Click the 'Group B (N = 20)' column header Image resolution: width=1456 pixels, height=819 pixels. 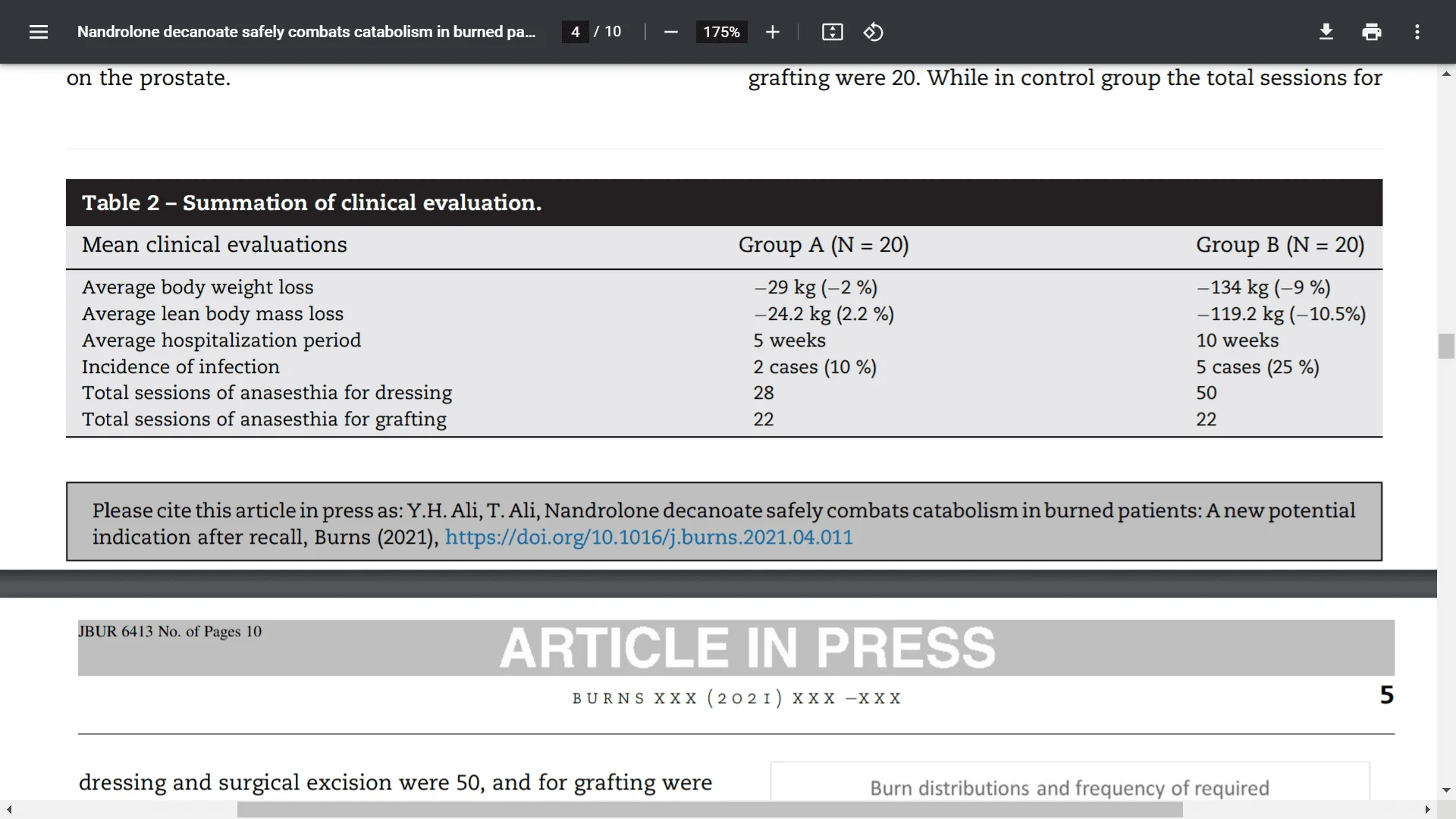click(x=1280, y=245)
